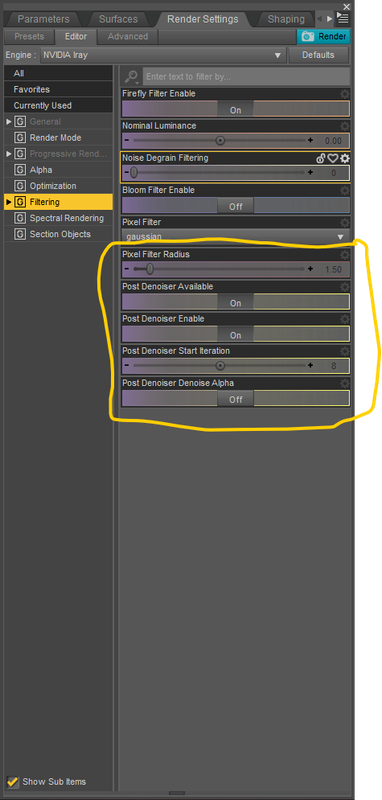382x800 pixels.
Task: Click the G icon next to Filtering
Action: pyautogui.click(x=20, y=202)
